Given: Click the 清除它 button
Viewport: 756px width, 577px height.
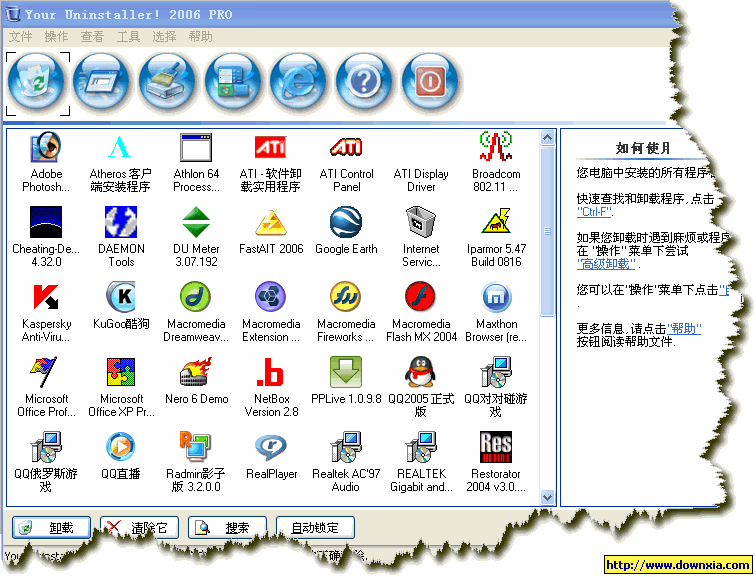Looking at the screenshot, I should (x=139, y=528).
